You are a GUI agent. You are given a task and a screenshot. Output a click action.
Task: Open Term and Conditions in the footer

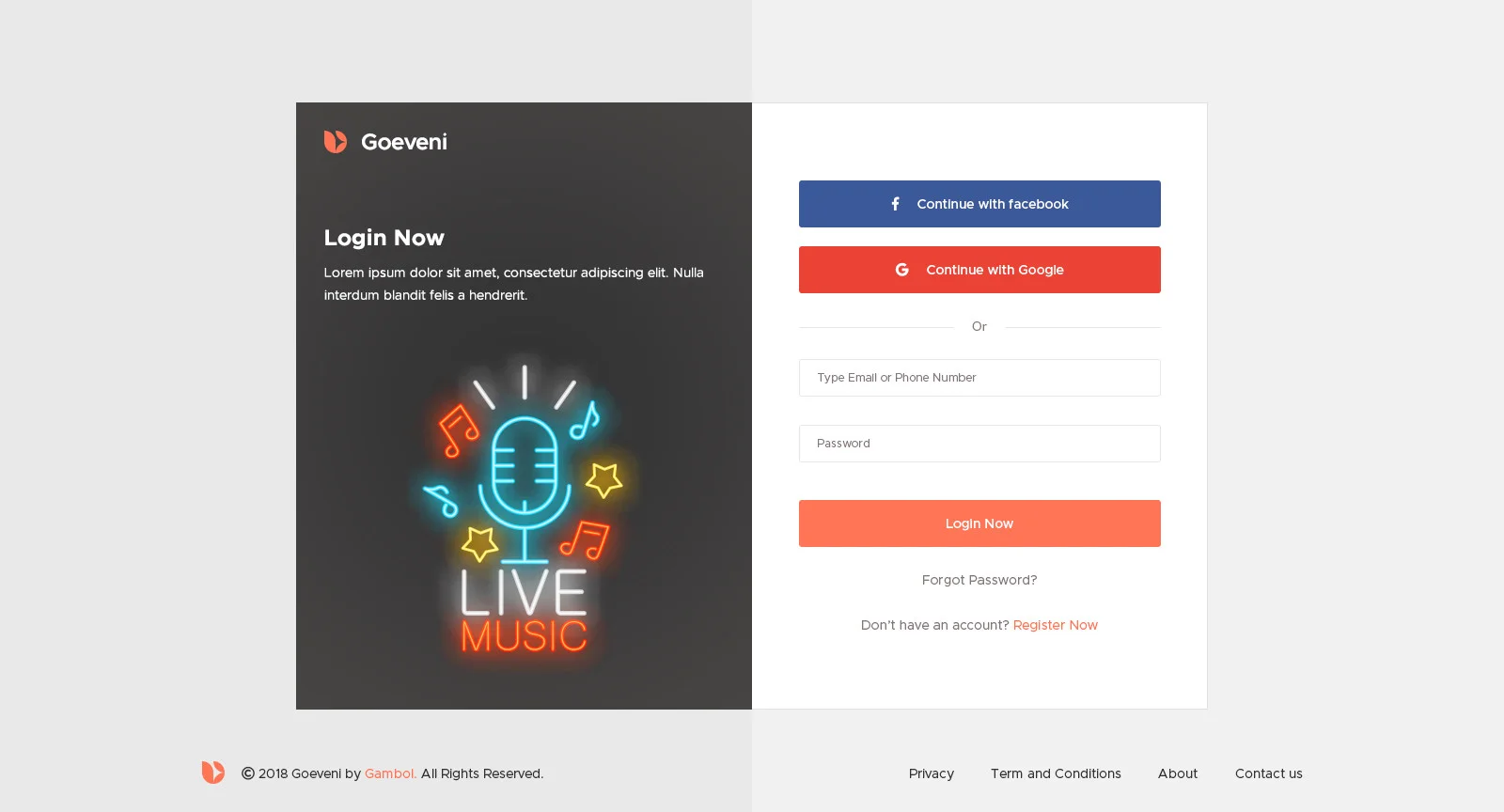pyautogui.click(x=1056, y=773)
